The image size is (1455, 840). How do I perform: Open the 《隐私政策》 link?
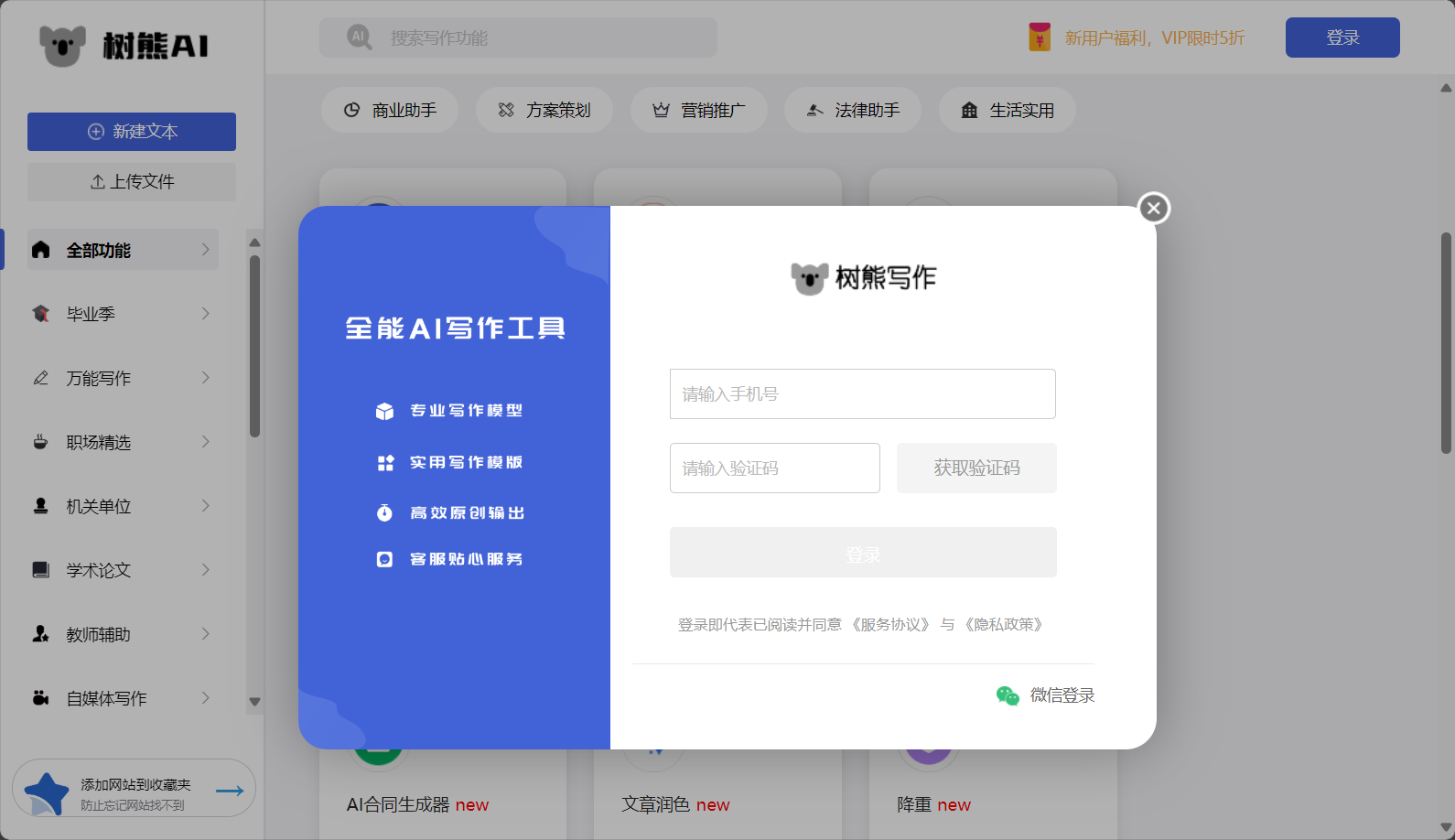[1004, 624]
